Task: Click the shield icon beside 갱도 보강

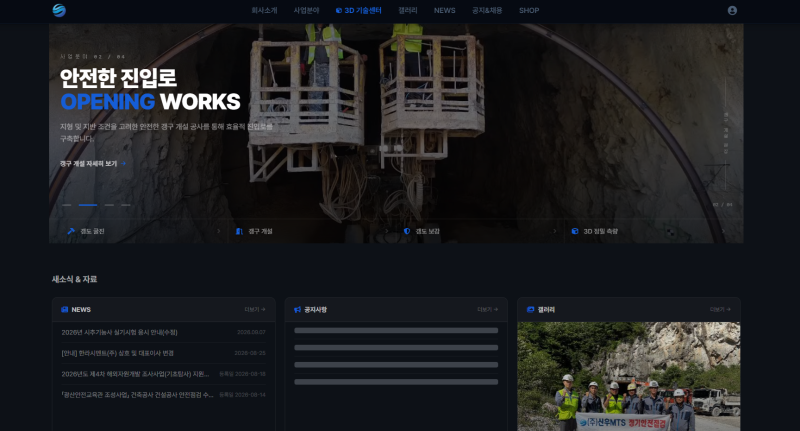Action: click(x=407, y=231)
